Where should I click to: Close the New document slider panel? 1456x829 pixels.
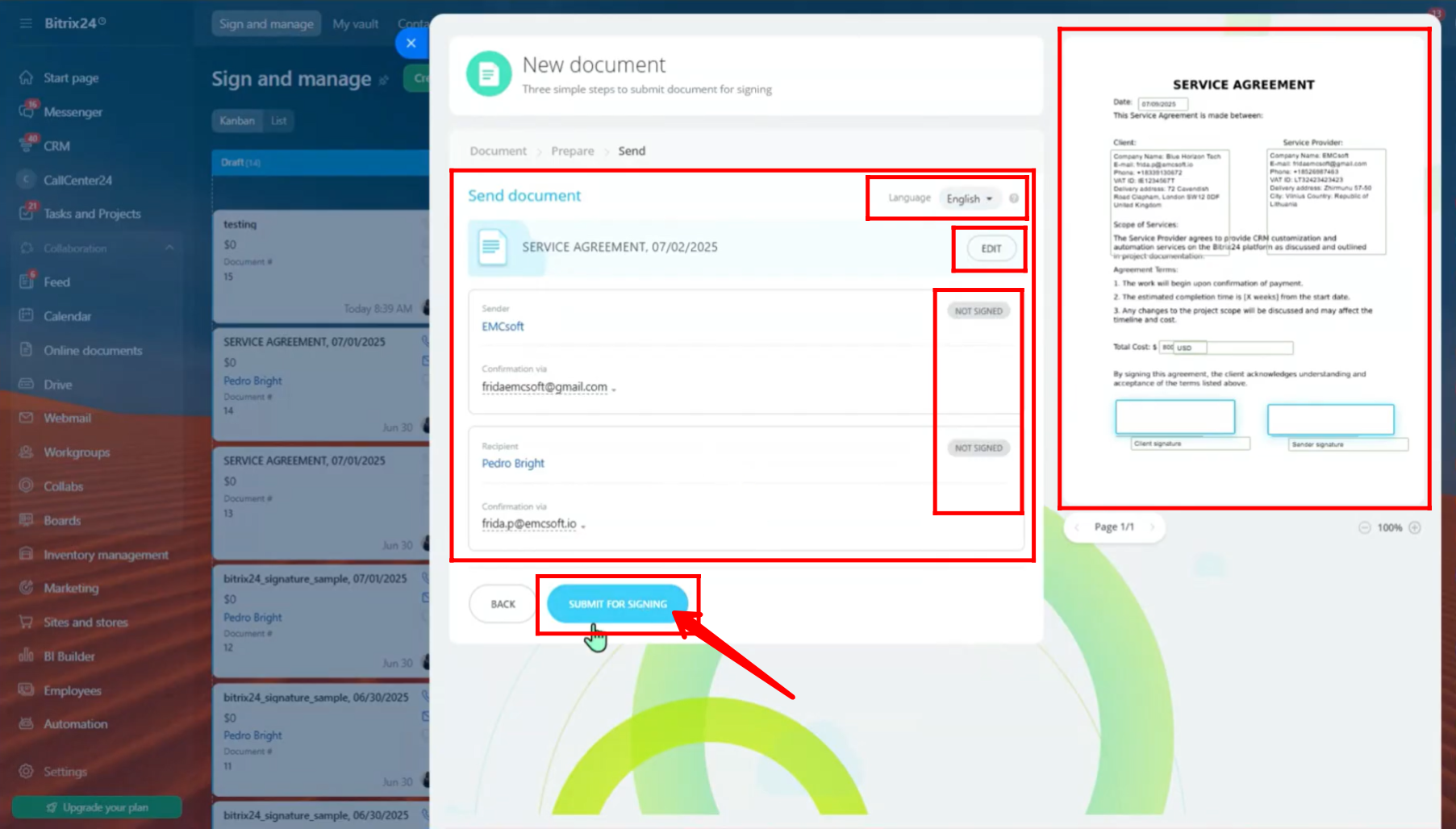(411, 43)
